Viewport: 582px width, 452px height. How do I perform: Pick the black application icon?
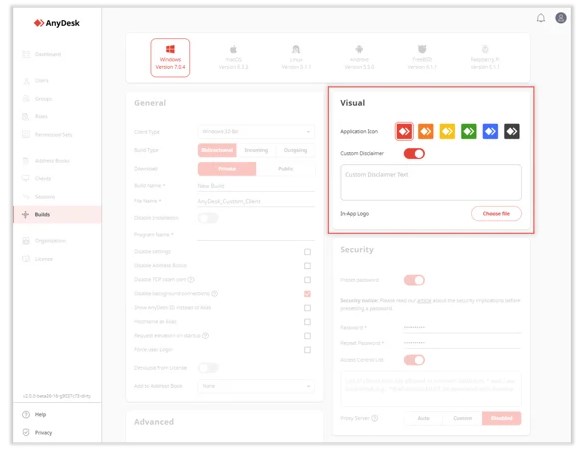(x=512, y=131)
